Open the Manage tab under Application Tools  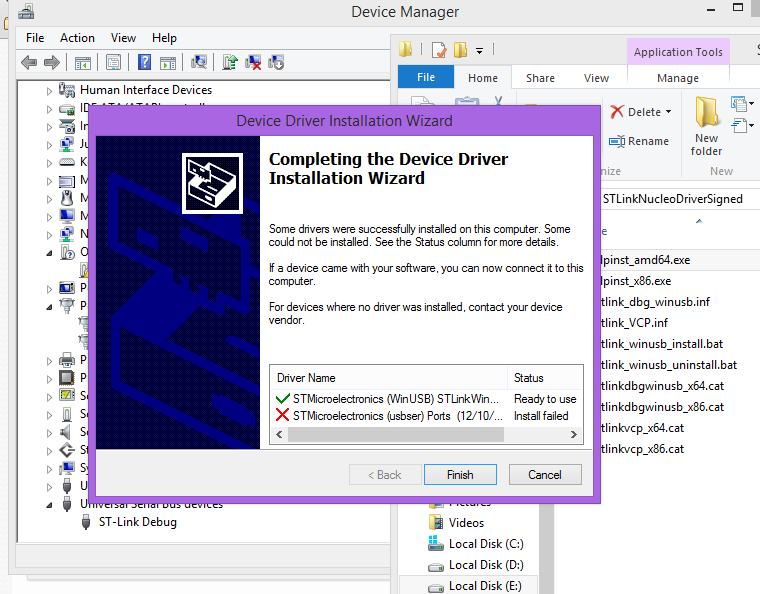point(677,78)
